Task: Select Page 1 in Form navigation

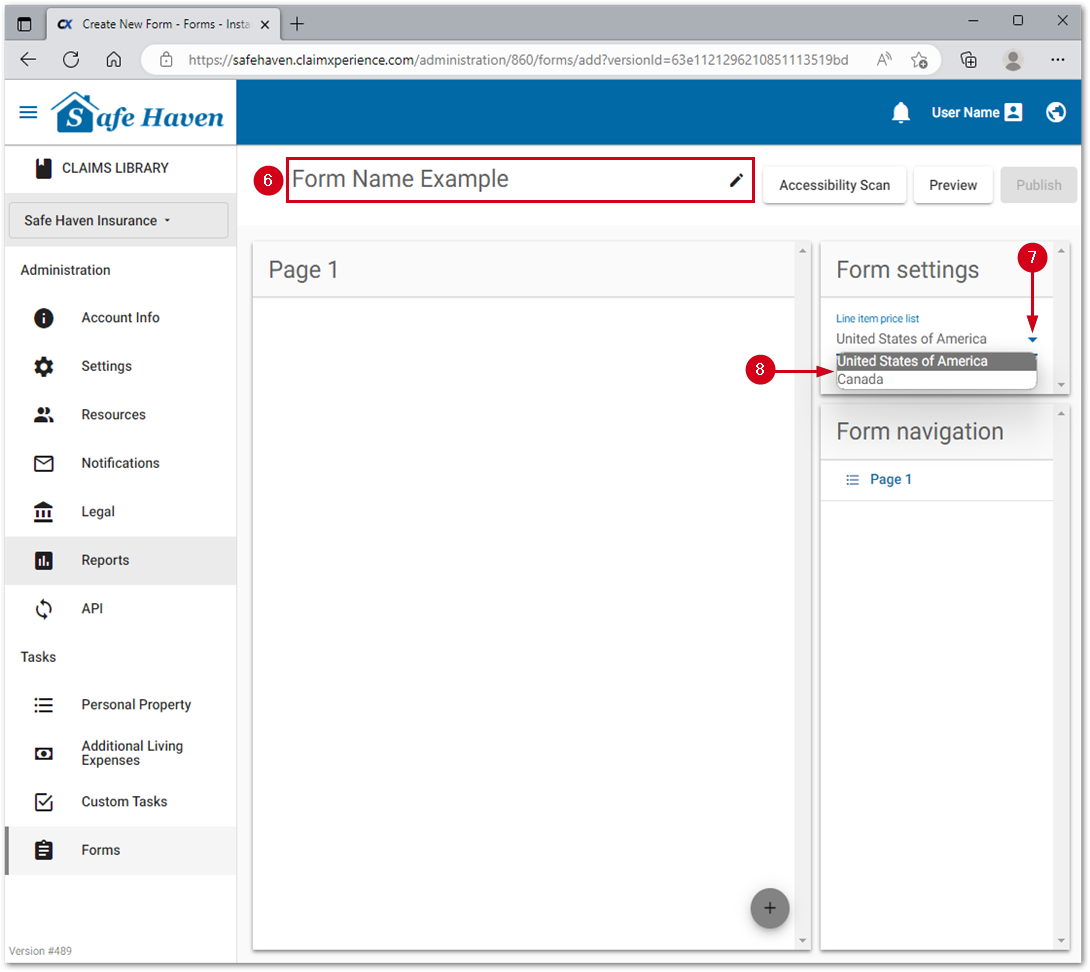Action: [x=890, y=480]
